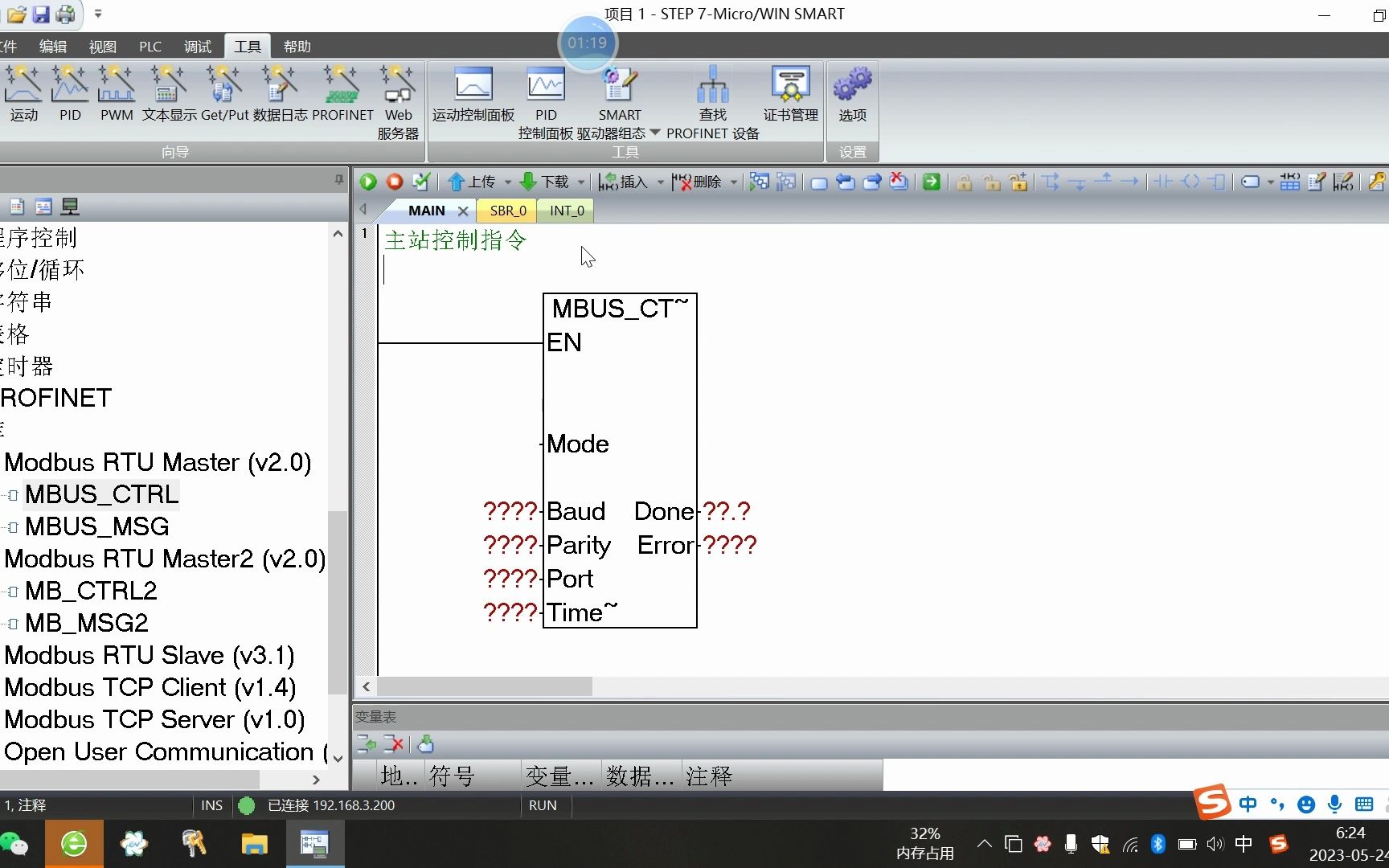Select the MBUS_MSG instruction in tree
The height and width of the screenshot is (868, 1389).
[x=96, y=526]
